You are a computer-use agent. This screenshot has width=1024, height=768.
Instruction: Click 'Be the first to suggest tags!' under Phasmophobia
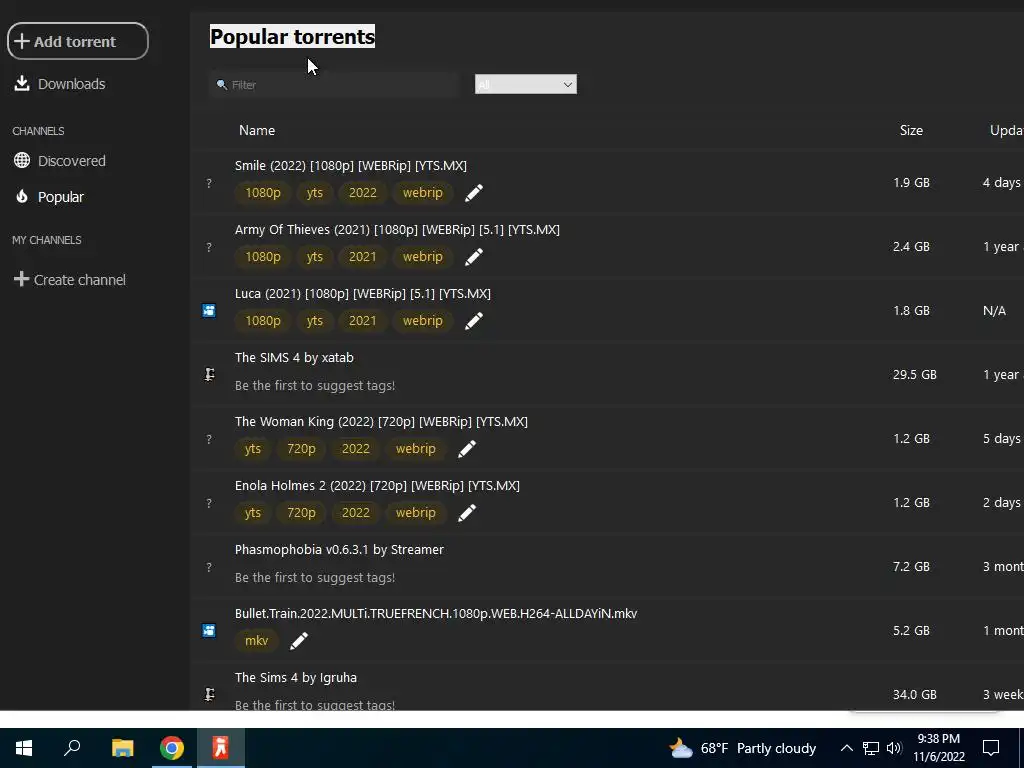click(315, 577)
